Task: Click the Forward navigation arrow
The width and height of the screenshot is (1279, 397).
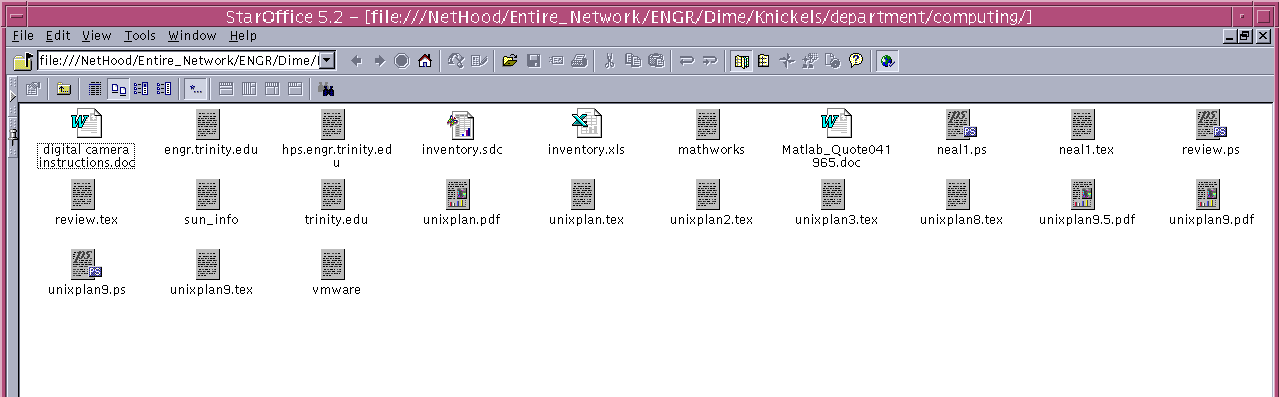Action: (x=380, y=61)
